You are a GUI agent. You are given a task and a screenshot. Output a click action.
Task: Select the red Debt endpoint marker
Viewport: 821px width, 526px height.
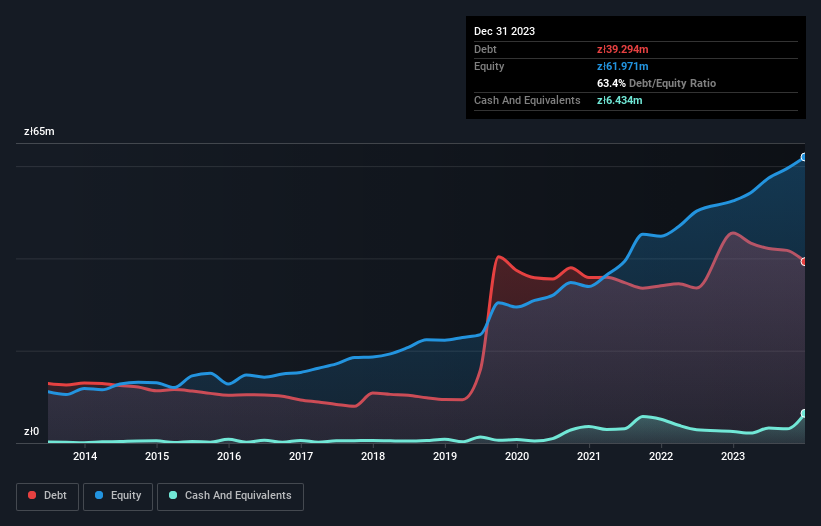804,262
